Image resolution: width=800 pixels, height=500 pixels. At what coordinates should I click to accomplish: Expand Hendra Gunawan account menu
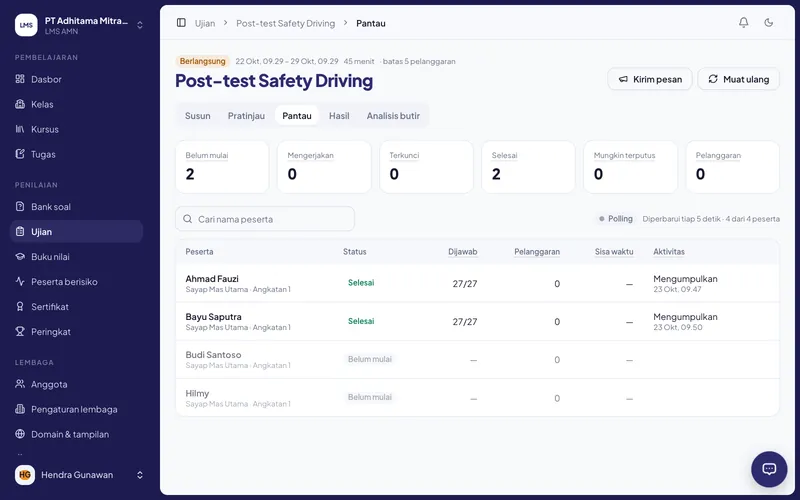(x=80, y=475)
